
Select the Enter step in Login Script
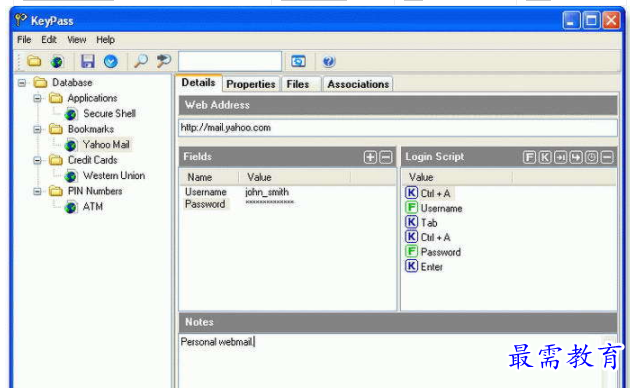tap(424, 266)
